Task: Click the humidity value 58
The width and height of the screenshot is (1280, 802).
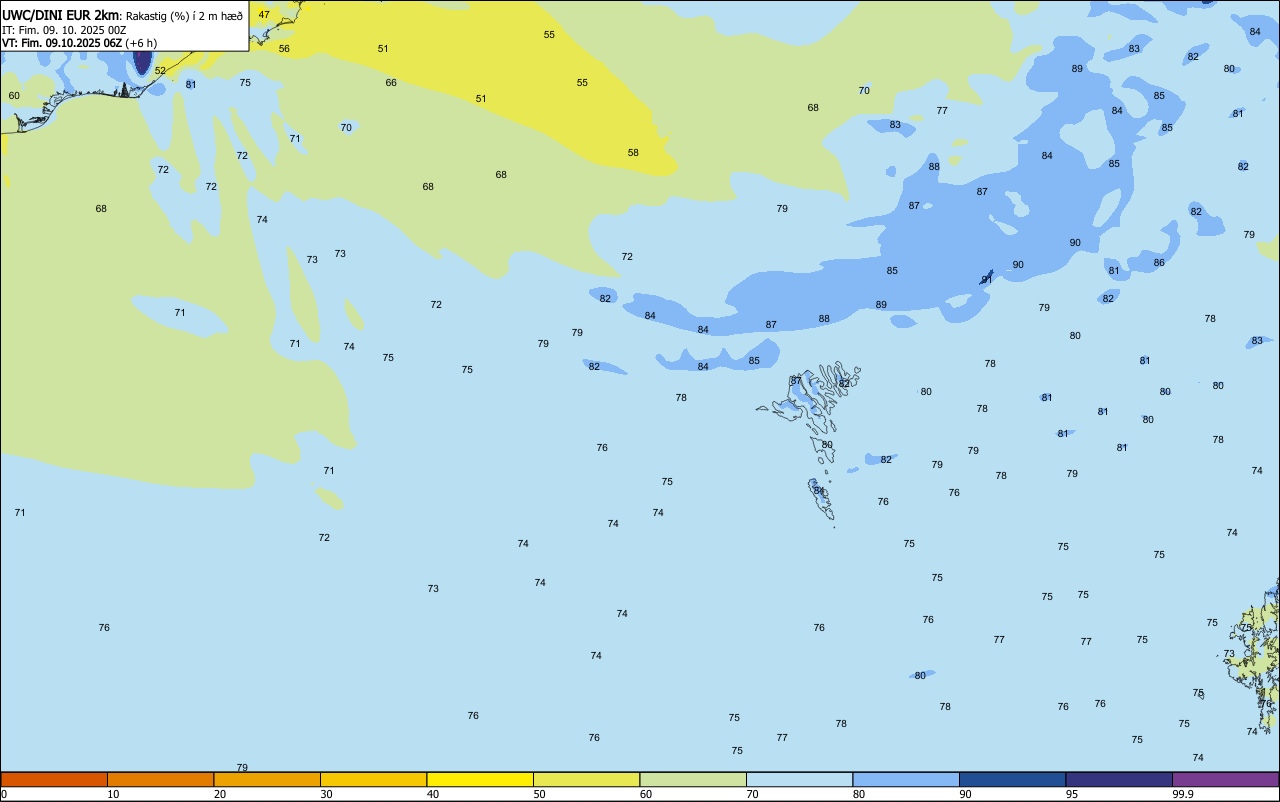Action: pos(633,153)
